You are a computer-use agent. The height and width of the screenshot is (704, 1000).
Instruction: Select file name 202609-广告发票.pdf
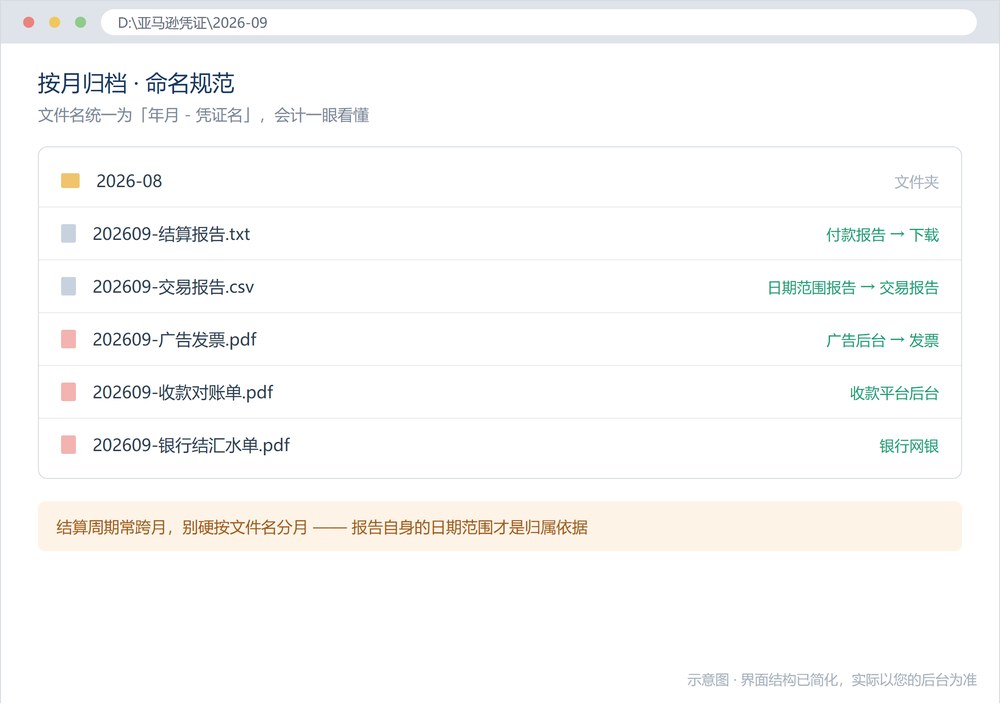pyautogui.click(x=174, y=340)
